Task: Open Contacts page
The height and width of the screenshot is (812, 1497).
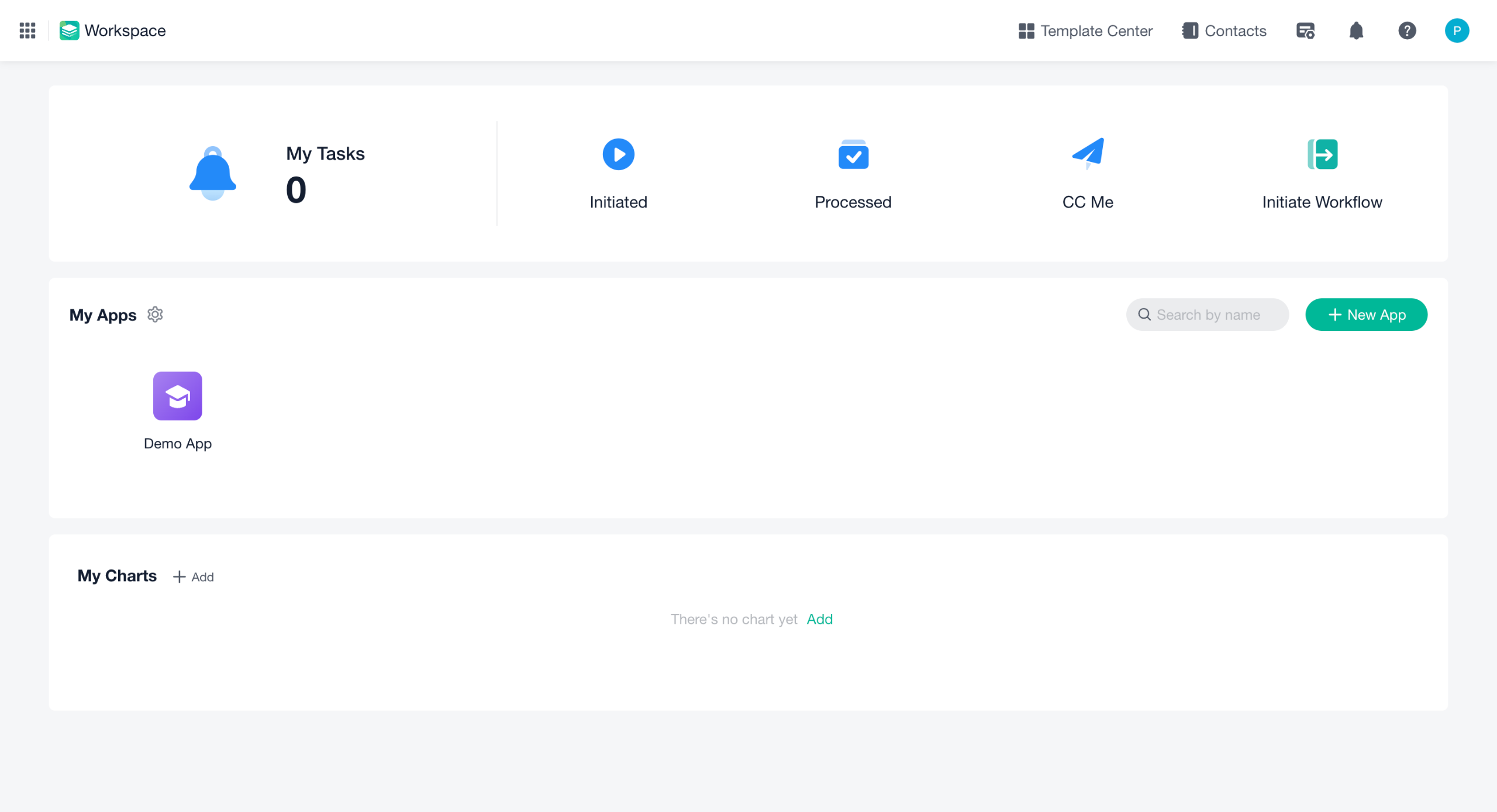Action: (1224, 30)
